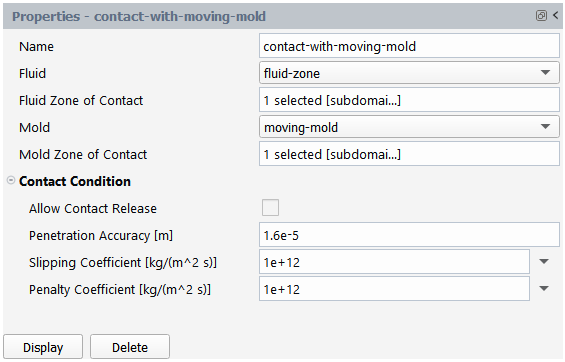Open the Mold dropdown showing moving-mold
Image resolution: width=565 pixels, height=362 pixels.
[409, 127]
